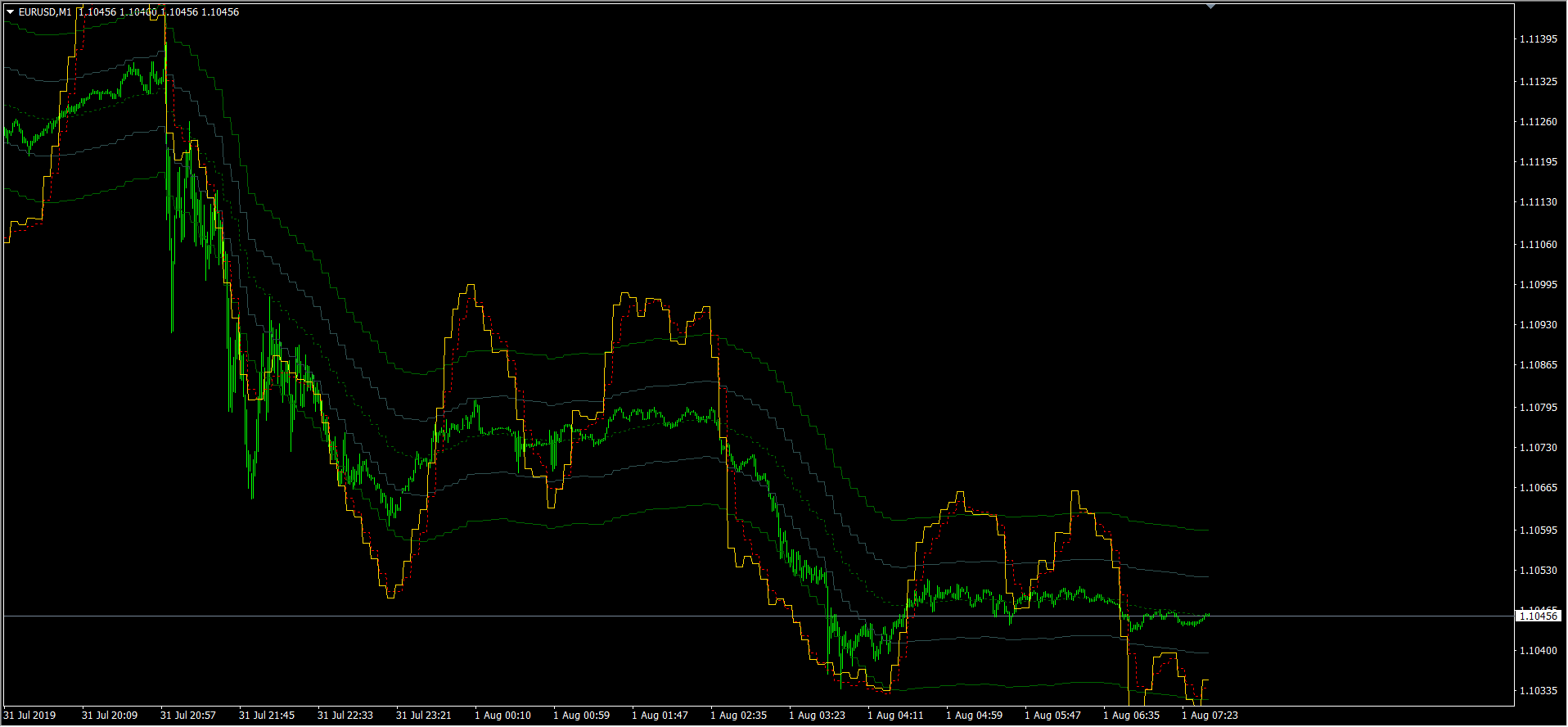Pick price level 1.10530 on the scale
Viewport: 1568px width, 727px height.
(x=1538, y=571)
